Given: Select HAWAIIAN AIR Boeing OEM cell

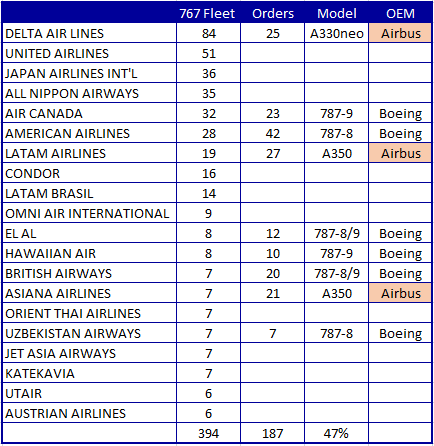Looking at the screenshot, I should tap(400, 253).
